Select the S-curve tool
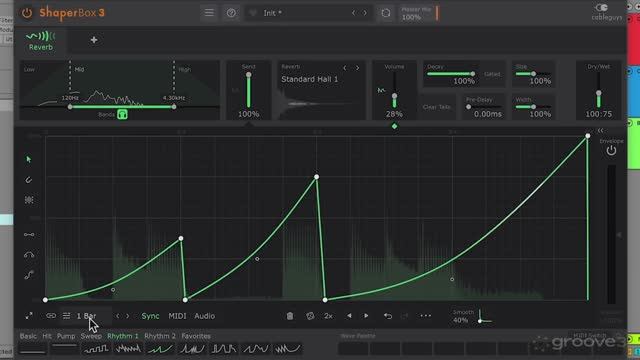 29,275
